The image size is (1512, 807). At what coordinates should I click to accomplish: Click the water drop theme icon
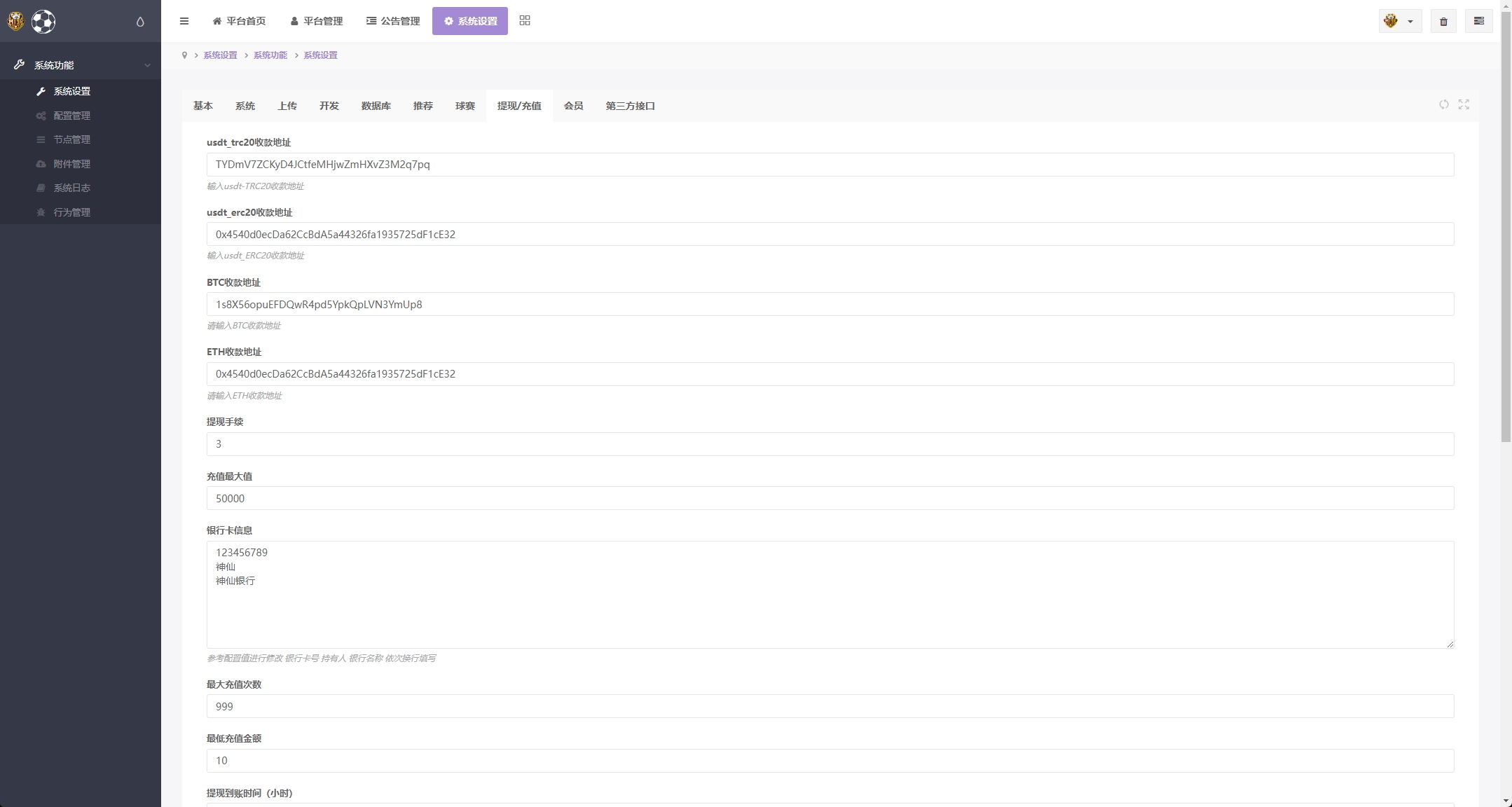pos(140,22)
